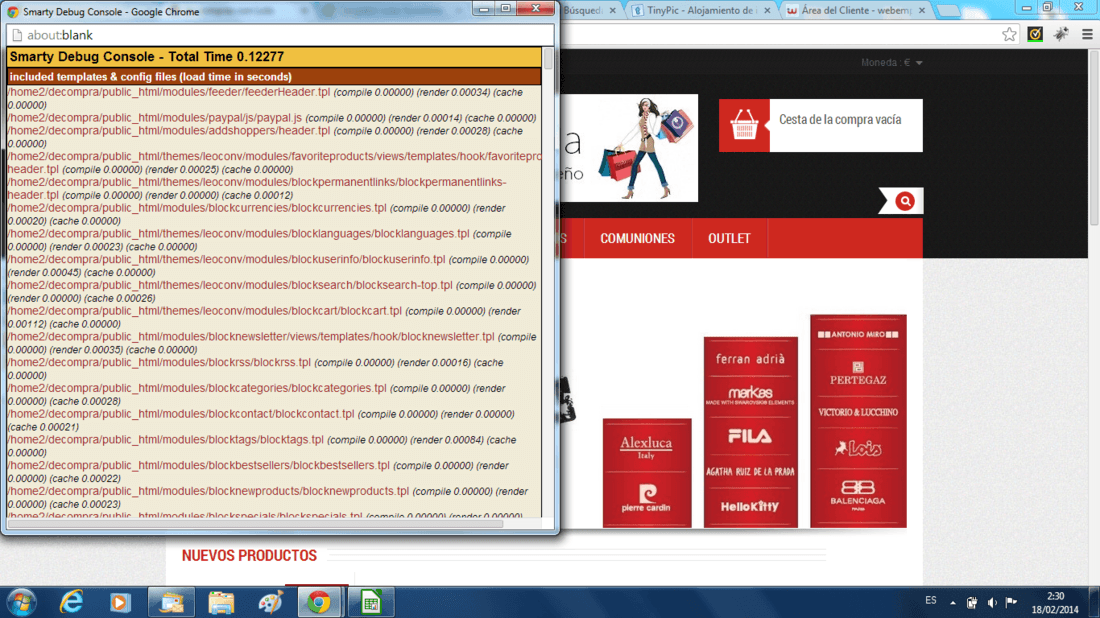Close the Área del Cliente tab
This screenshot has height=618, width=1100.
922,11
